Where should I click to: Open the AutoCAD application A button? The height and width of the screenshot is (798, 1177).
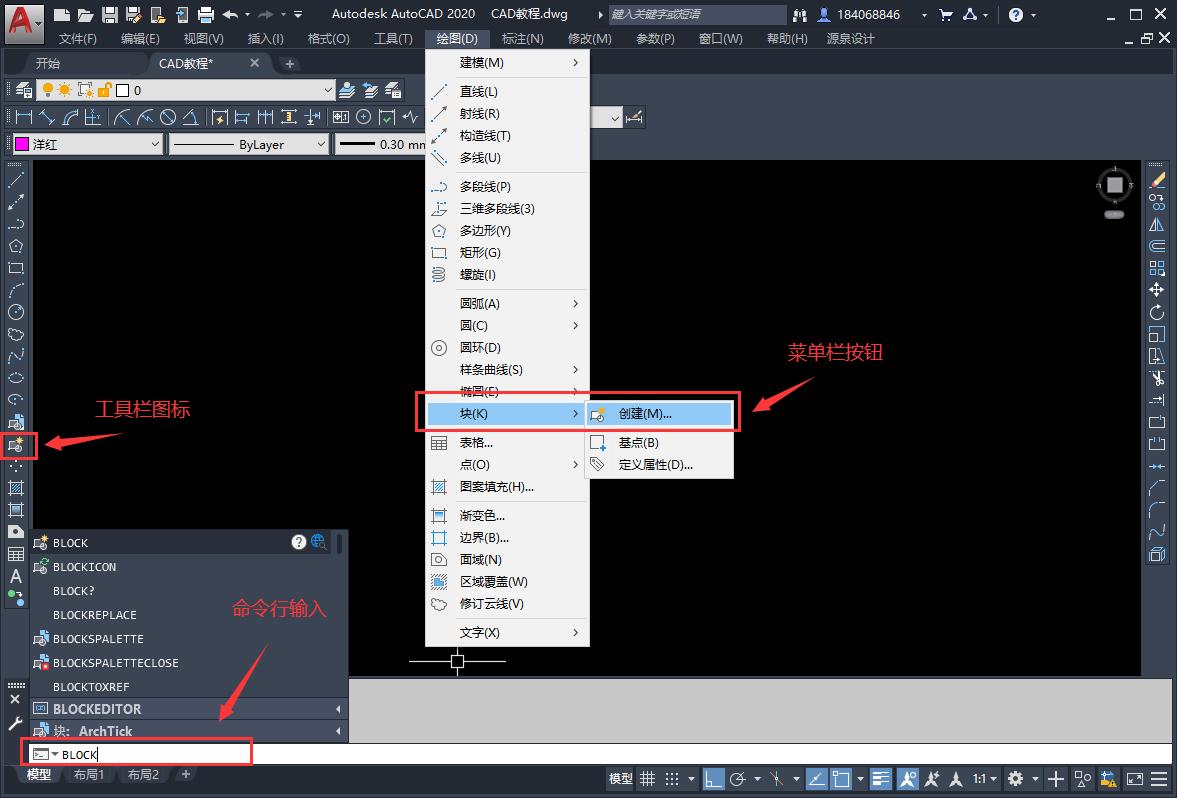point(22,23)
